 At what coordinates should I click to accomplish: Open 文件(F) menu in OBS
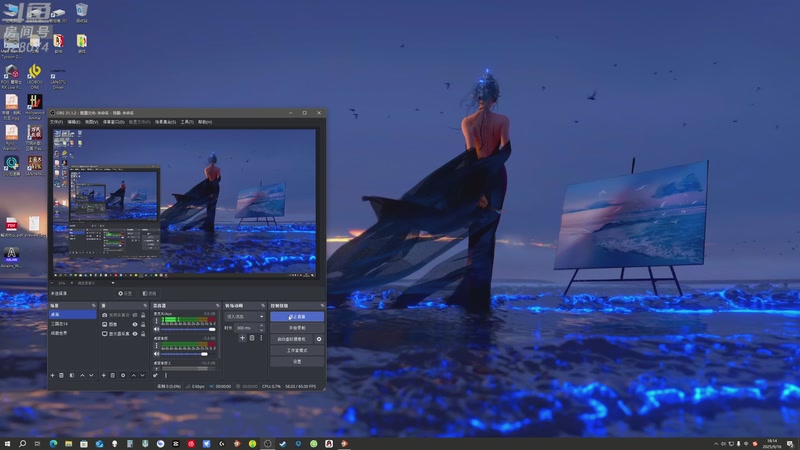[x=56, y=122]
